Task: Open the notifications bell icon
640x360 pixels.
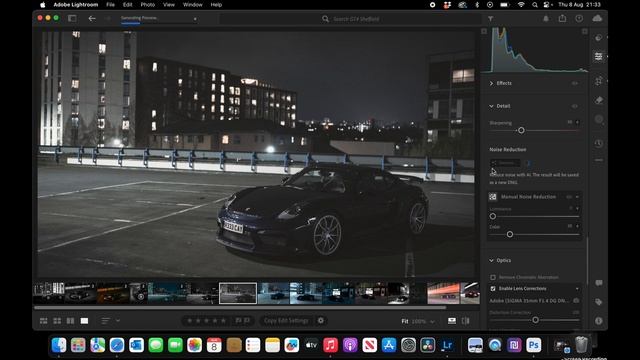Action: (x=546, y=18)
